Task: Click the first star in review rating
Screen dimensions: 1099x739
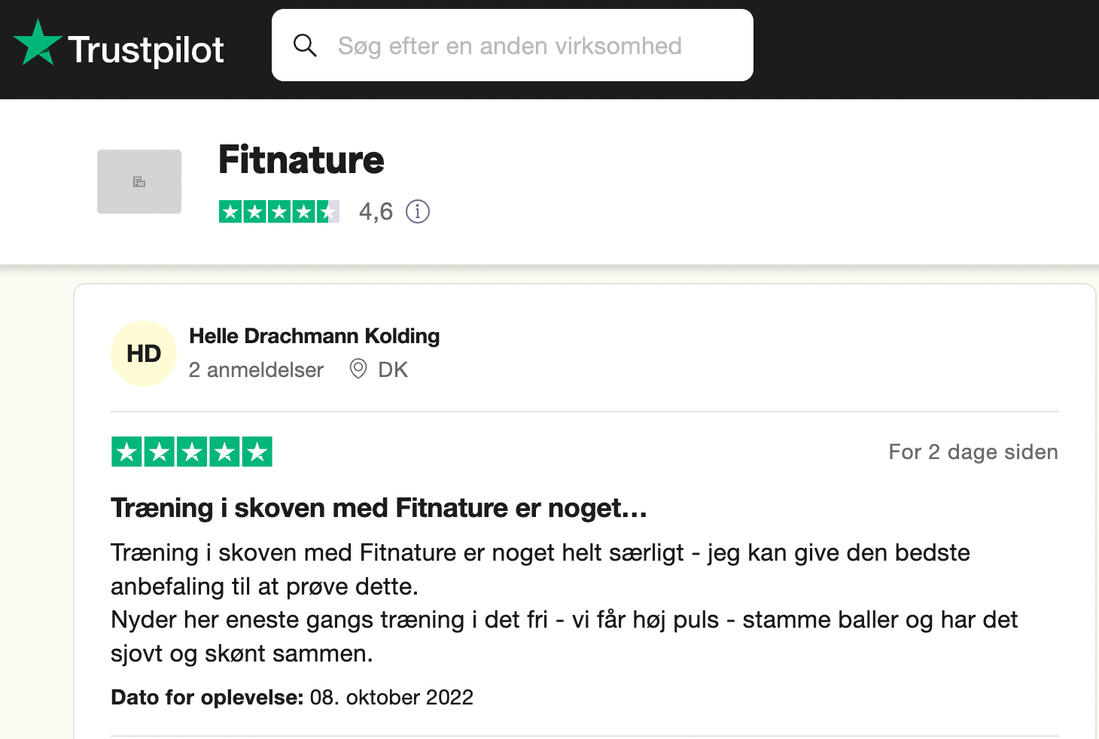Action: [x=127, y=452]
